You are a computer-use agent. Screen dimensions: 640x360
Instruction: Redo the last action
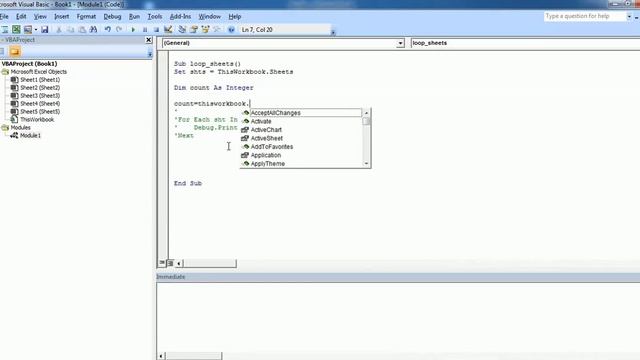tap(119, 29)
